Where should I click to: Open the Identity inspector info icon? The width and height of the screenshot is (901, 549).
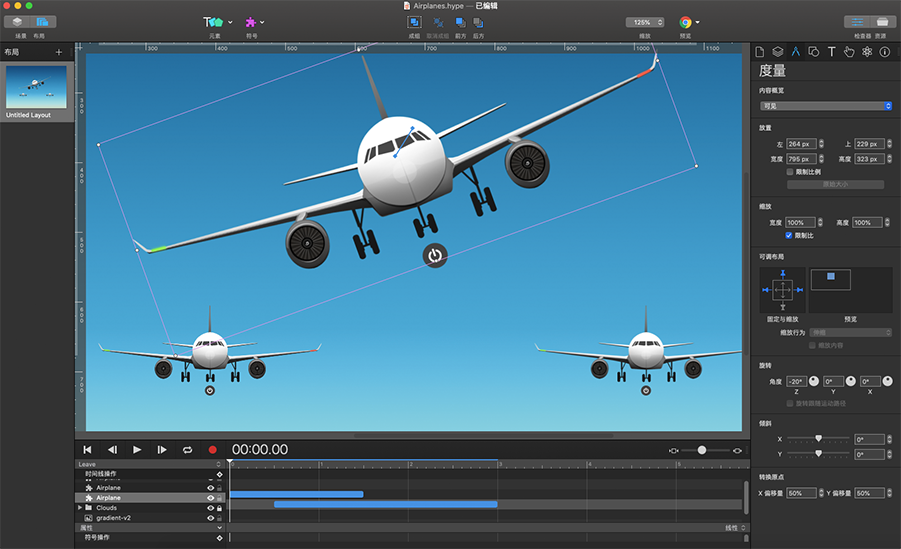(x=885, y=52)
